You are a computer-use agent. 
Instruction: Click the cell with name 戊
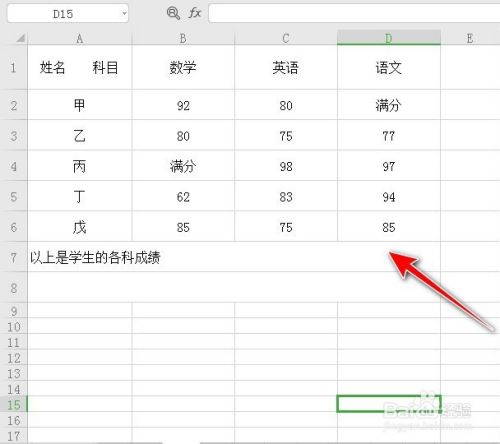(80, 227)
